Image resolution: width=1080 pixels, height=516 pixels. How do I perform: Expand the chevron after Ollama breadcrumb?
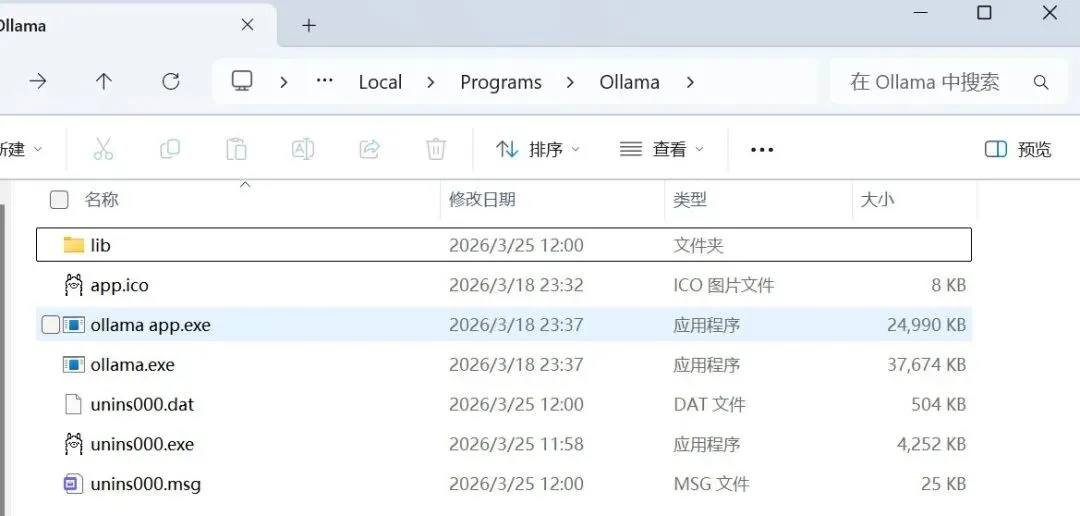click(689, 82)
